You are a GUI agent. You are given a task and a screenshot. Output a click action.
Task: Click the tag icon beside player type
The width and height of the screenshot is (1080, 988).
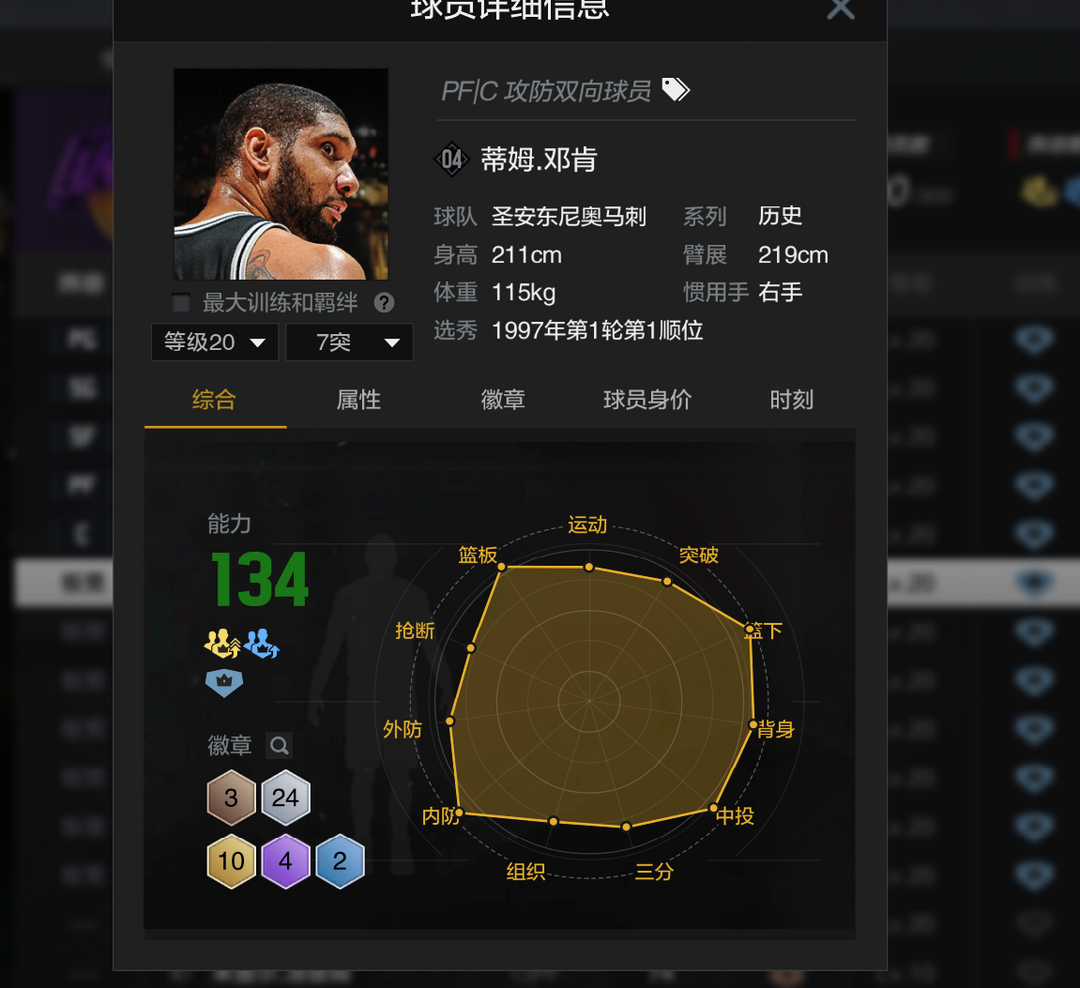point(675,90)
